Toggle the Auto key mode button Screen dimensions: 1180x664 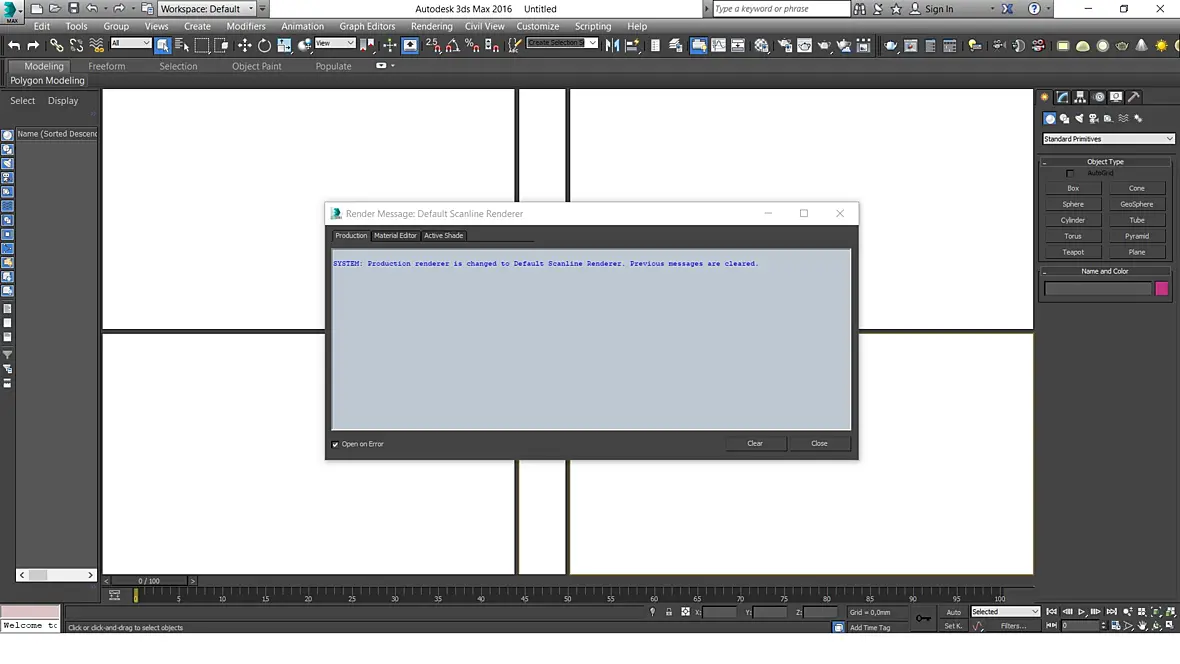pyautogui.click(x=953, y=612)
